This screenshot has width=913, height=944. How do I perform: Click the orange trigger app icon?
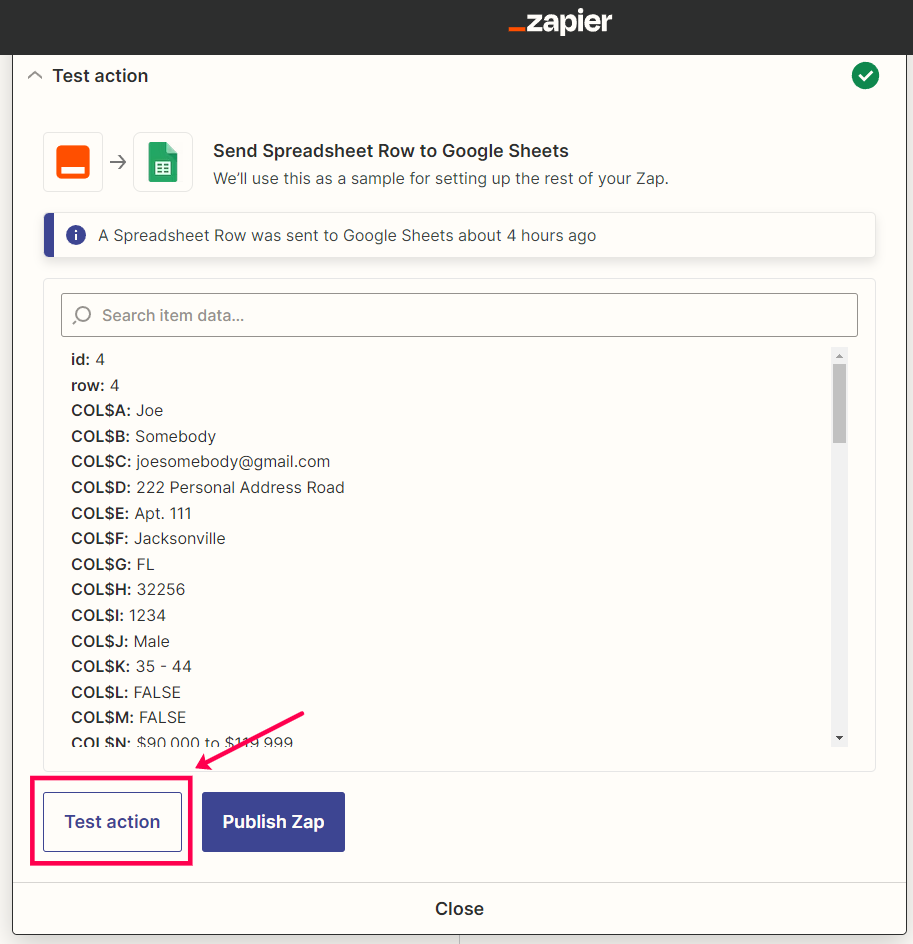tap(73, 162)
